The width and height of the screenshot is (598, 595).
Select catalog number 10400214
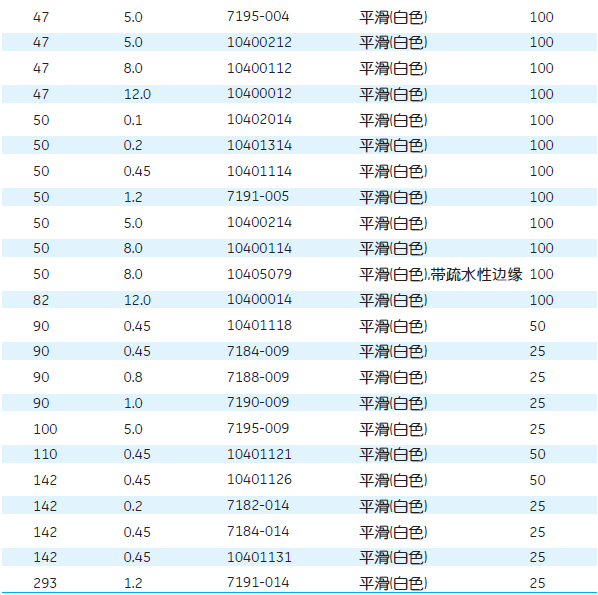[259, 222]
